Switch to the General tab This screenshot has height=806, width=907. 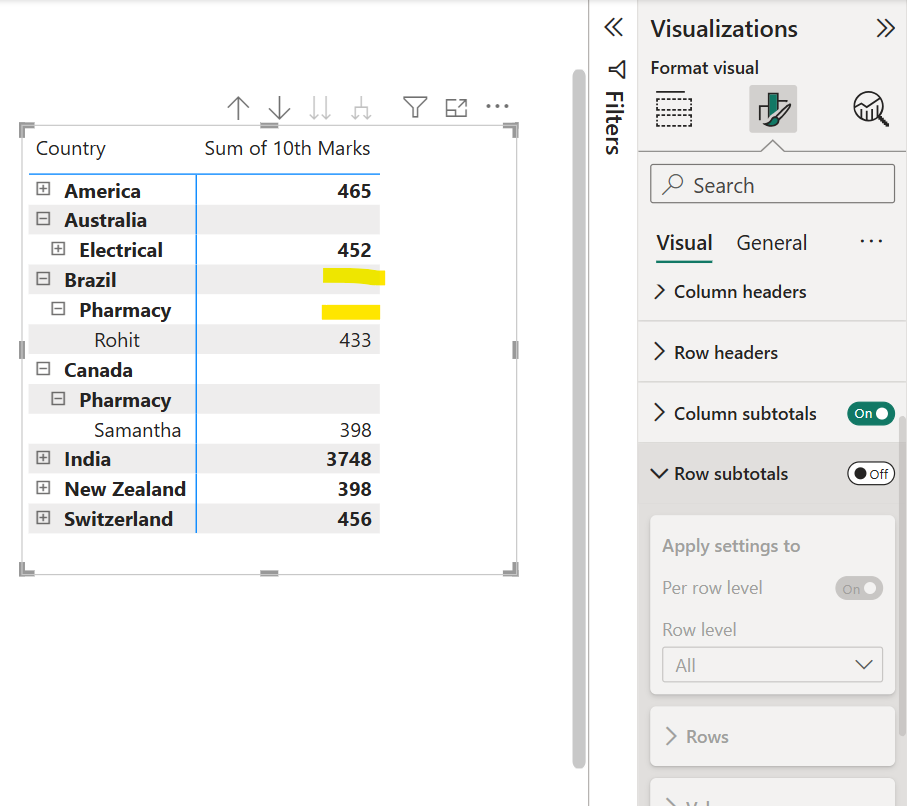tap(771, 243)
